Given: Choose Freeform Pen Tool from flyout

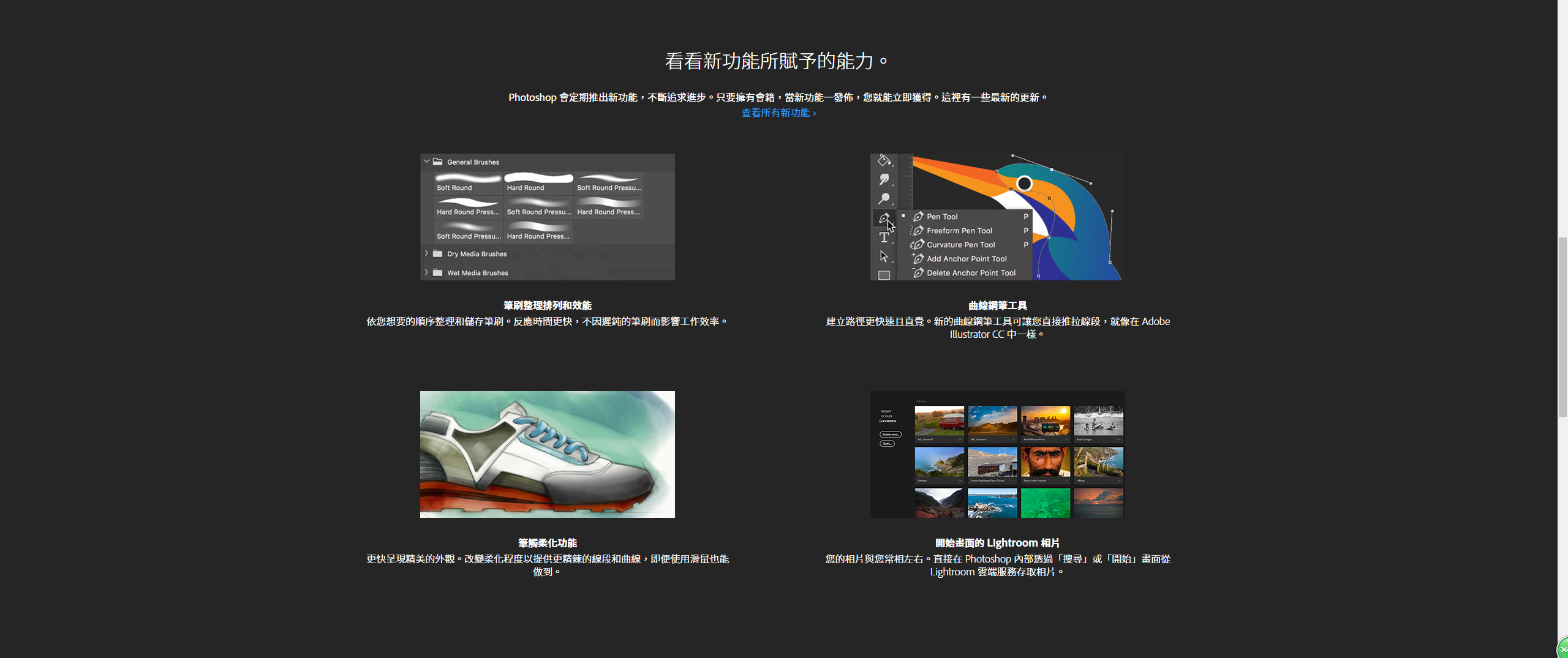Looking at the screenshot, I should click(959, 231).
